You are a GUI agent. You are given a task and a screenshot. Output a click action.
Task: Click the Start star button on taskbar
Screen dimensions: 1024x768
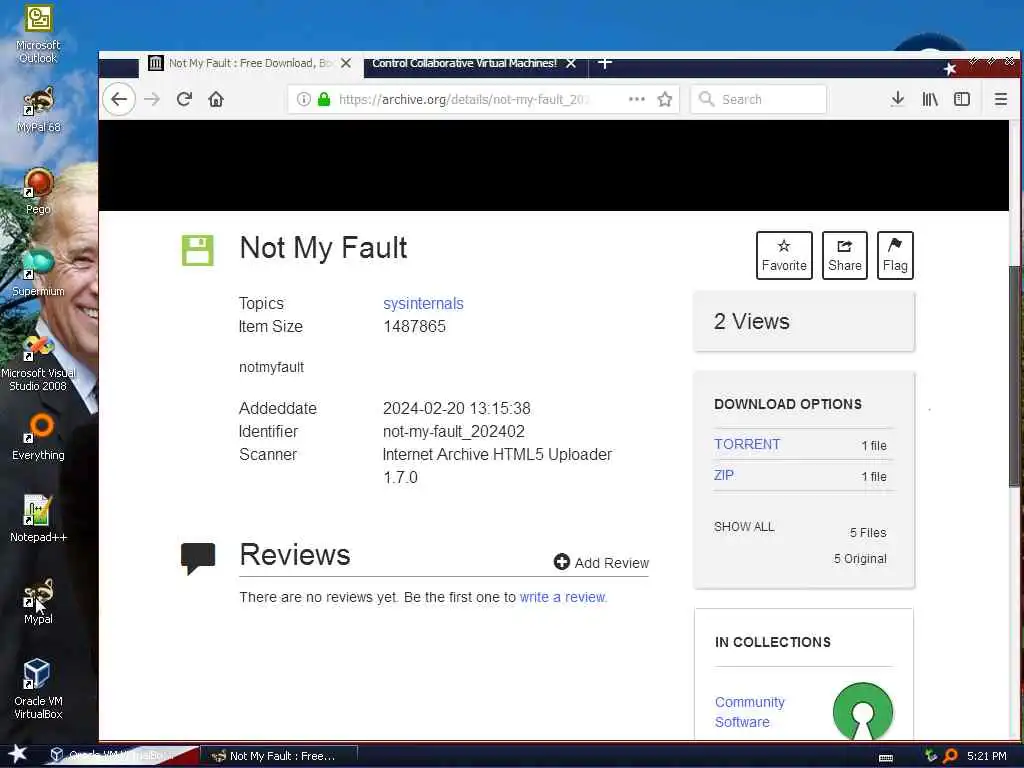(x=18, y=754)
